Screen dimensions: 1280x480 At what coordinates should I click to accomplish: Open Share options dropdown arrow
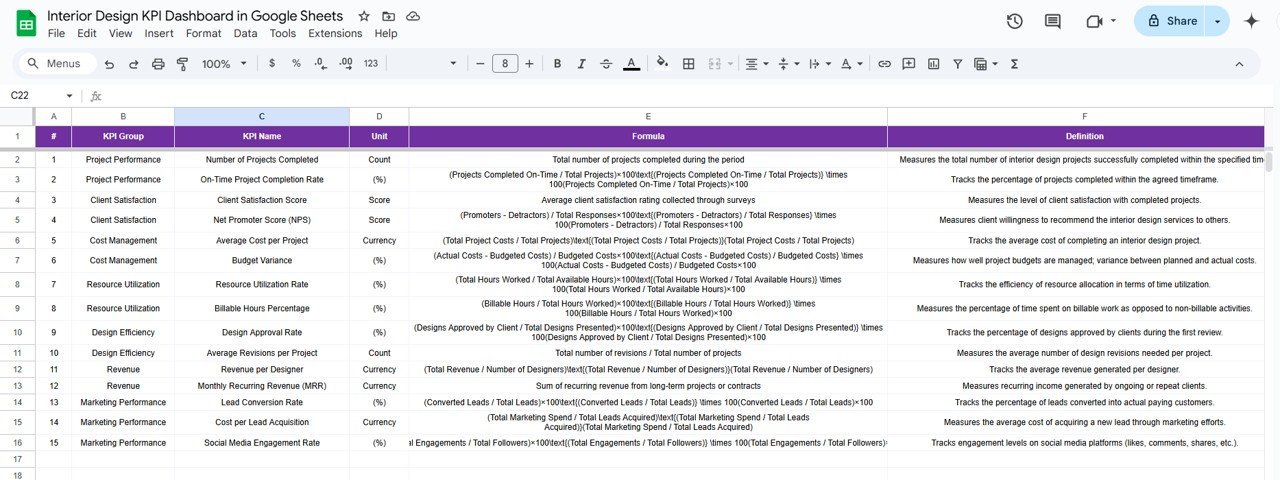(x=1217, y=21)
